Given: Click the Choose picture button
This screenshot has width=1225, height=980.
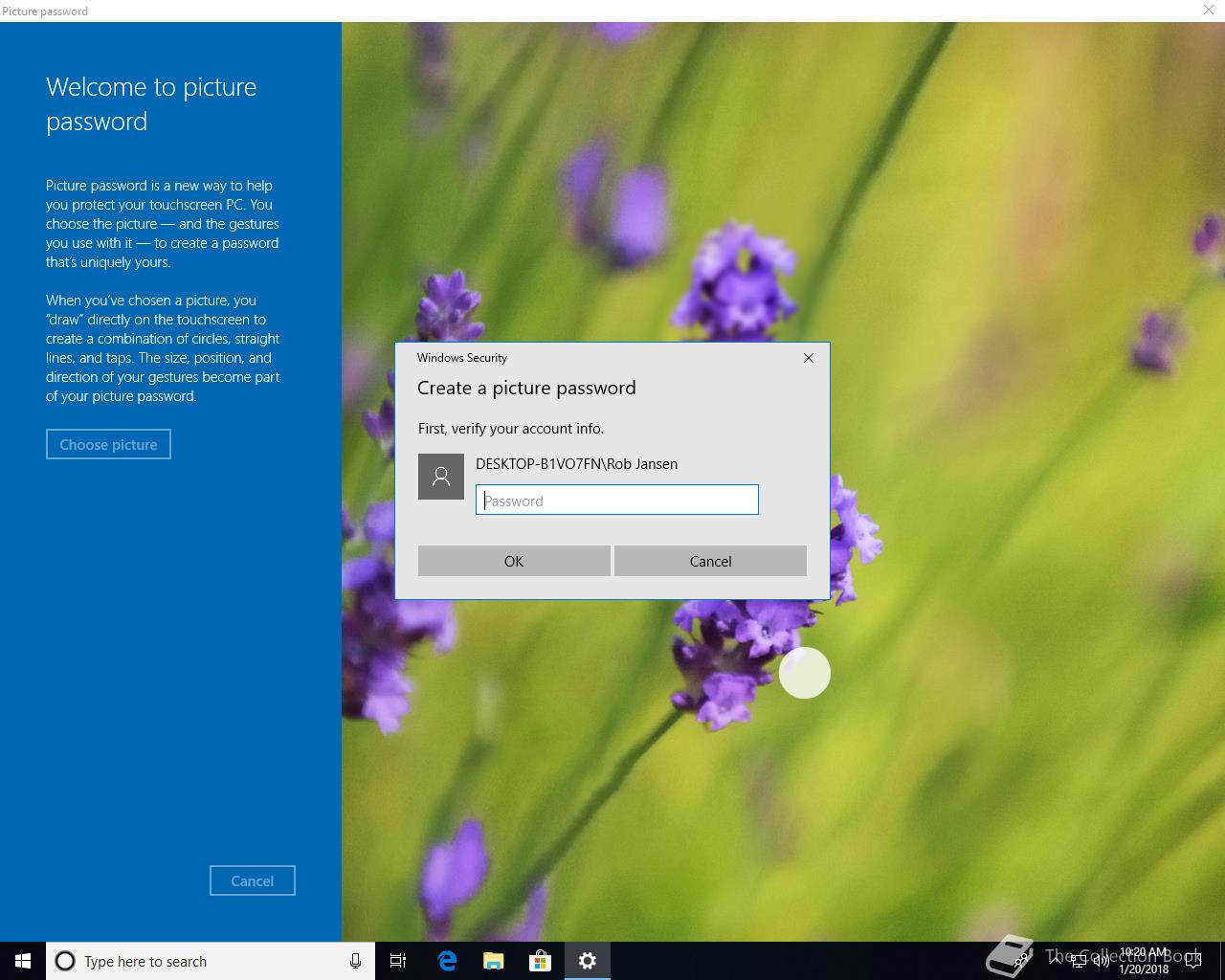Looking at the screenshot, I should tap(108, 444).
